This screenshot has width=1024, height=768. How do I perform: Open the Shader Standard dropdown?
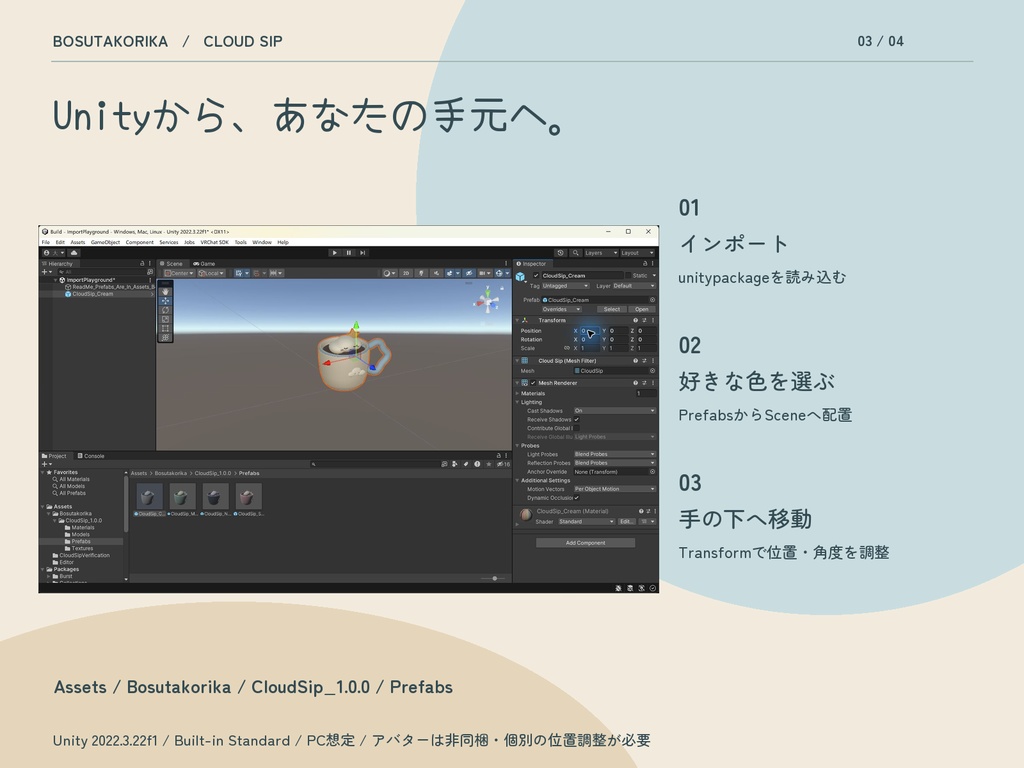coord(586,522)
